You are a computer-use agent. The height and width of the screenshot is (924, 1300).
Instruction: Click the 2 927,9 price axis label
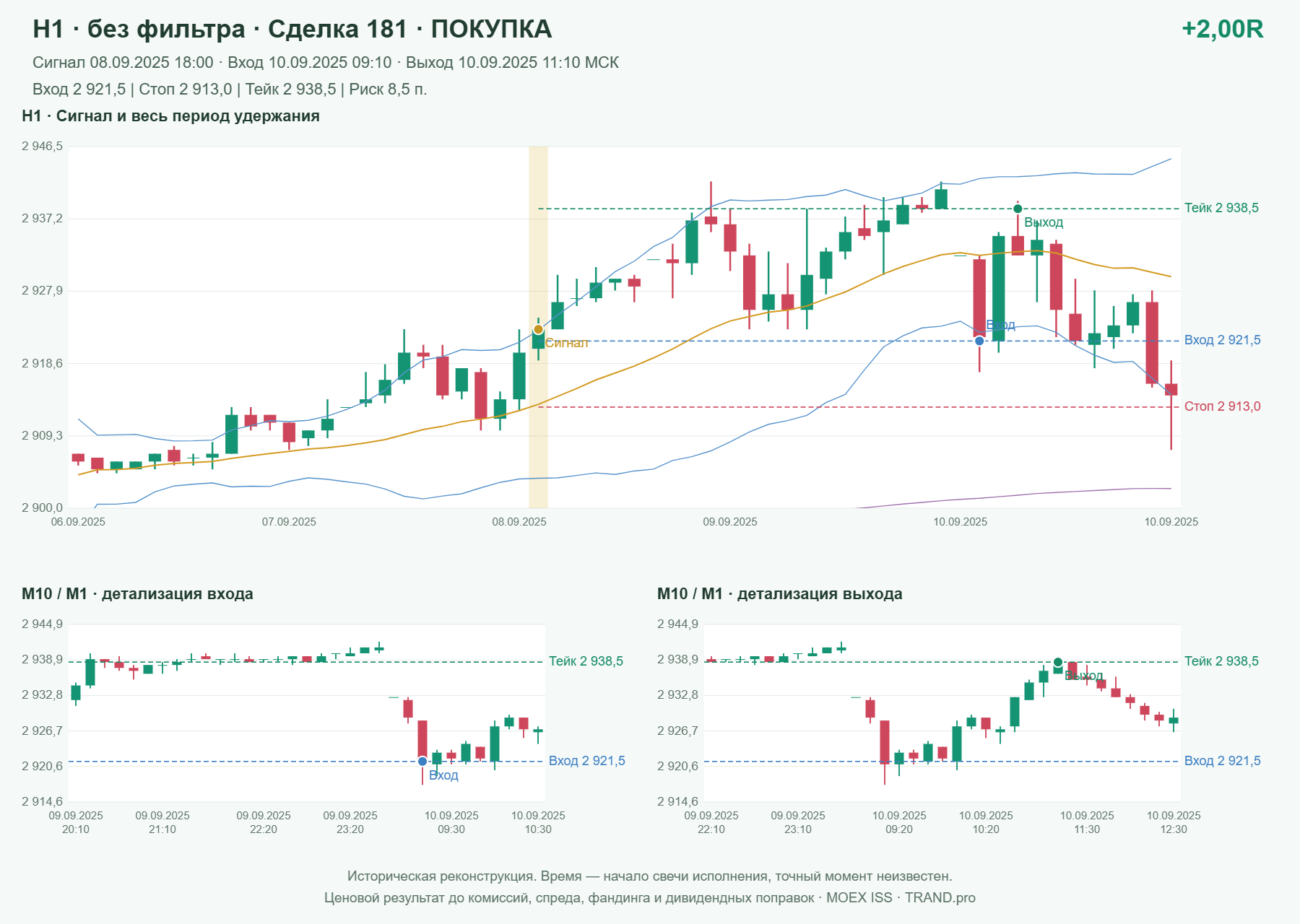tap(43, 291)
